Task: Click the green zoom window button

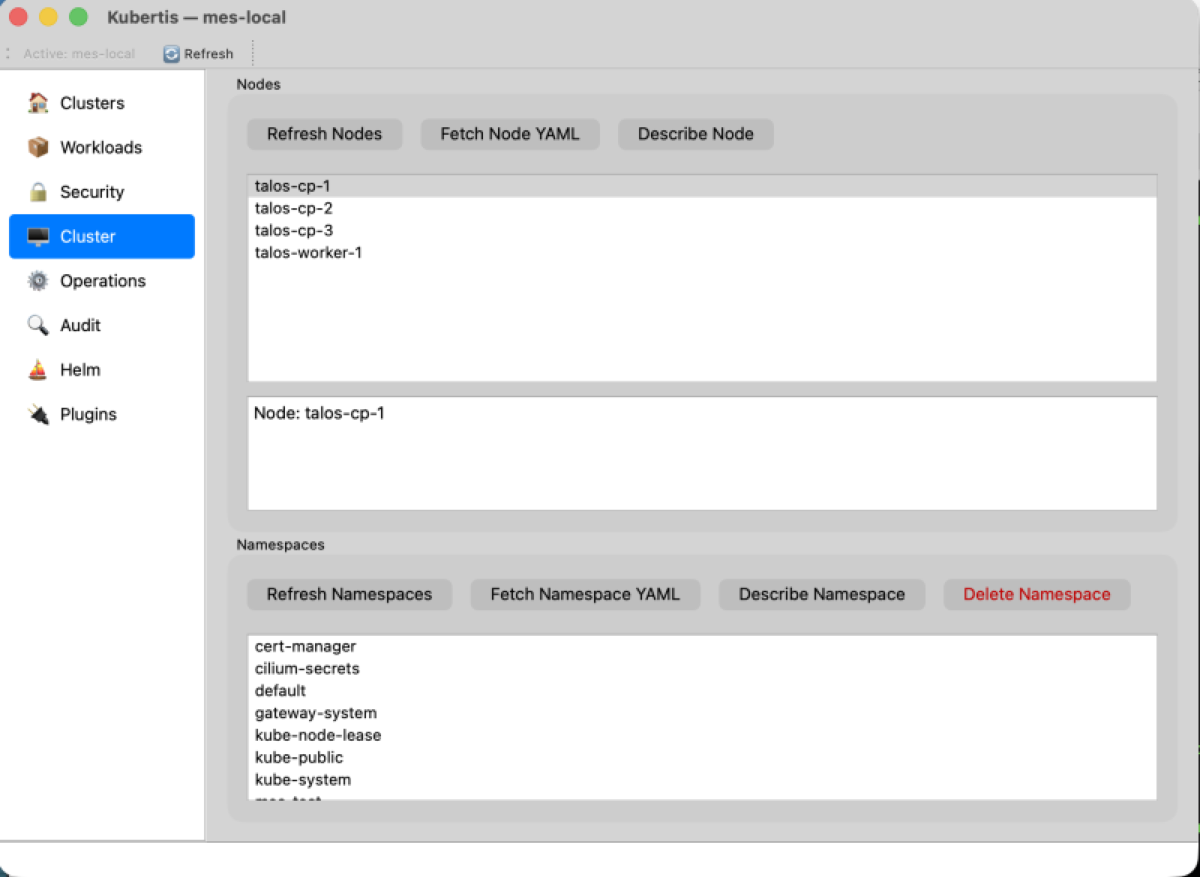Action: click(78, 17)
